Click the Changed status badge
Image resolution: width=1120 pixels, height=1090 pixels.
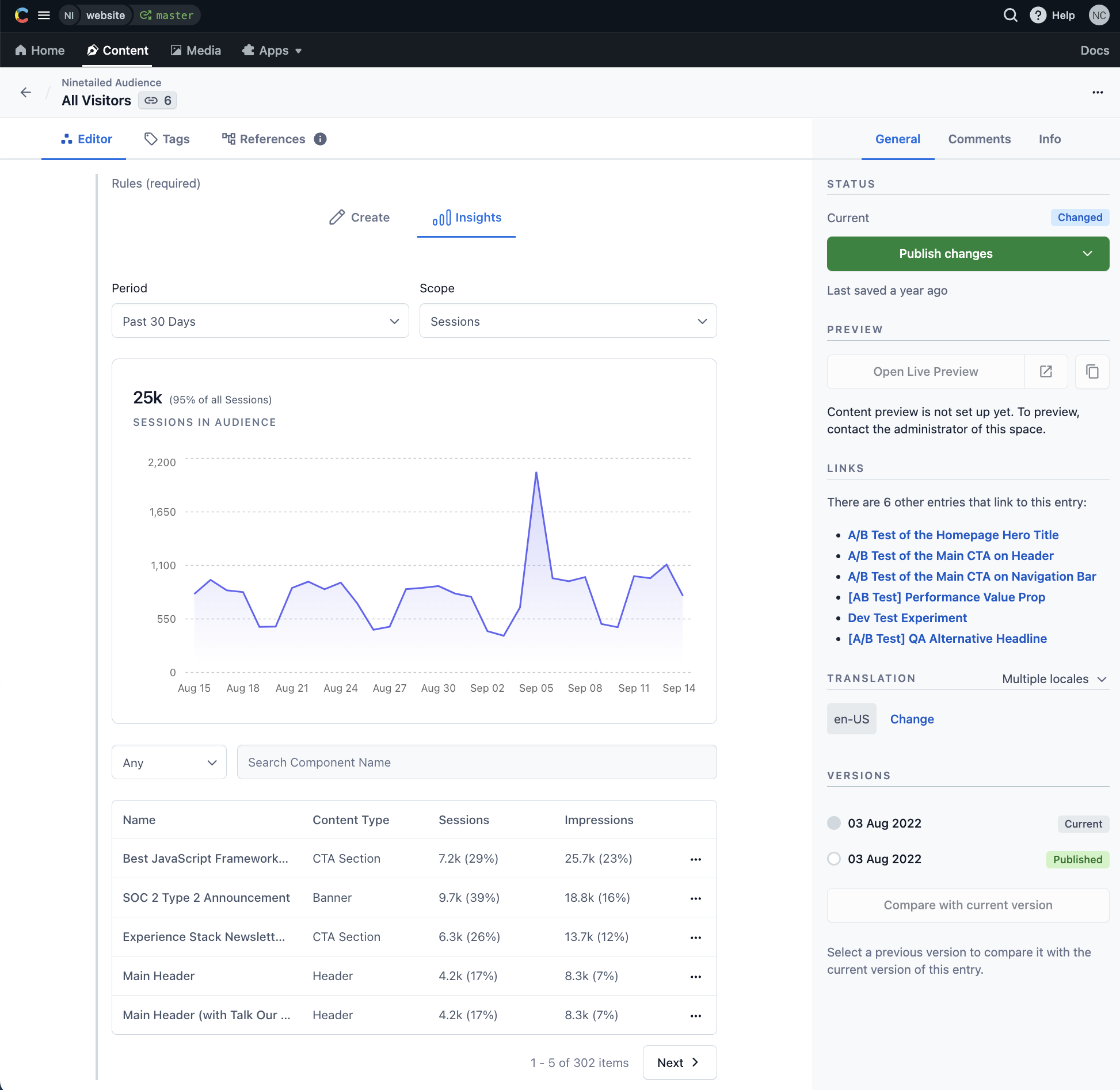[1080, 218]
